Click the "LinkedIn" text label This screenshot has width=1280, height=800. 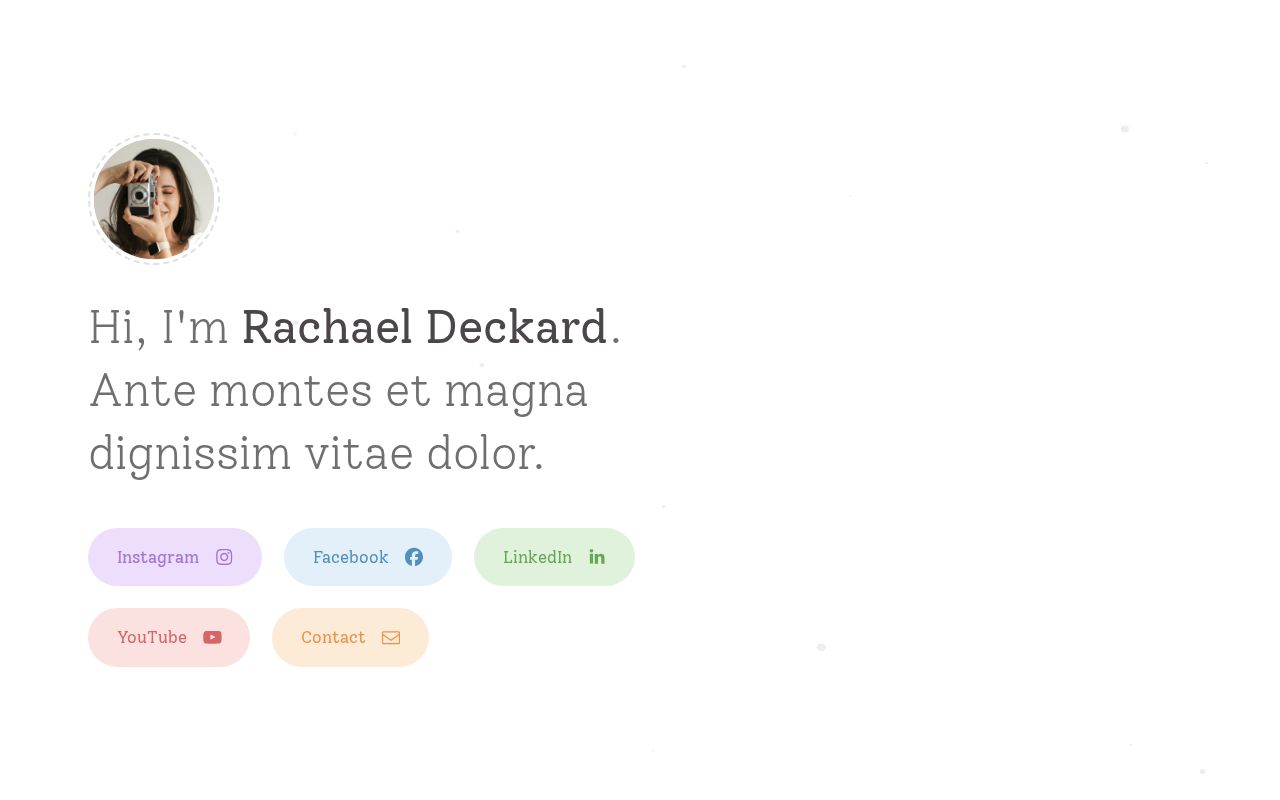click(537, 557)
